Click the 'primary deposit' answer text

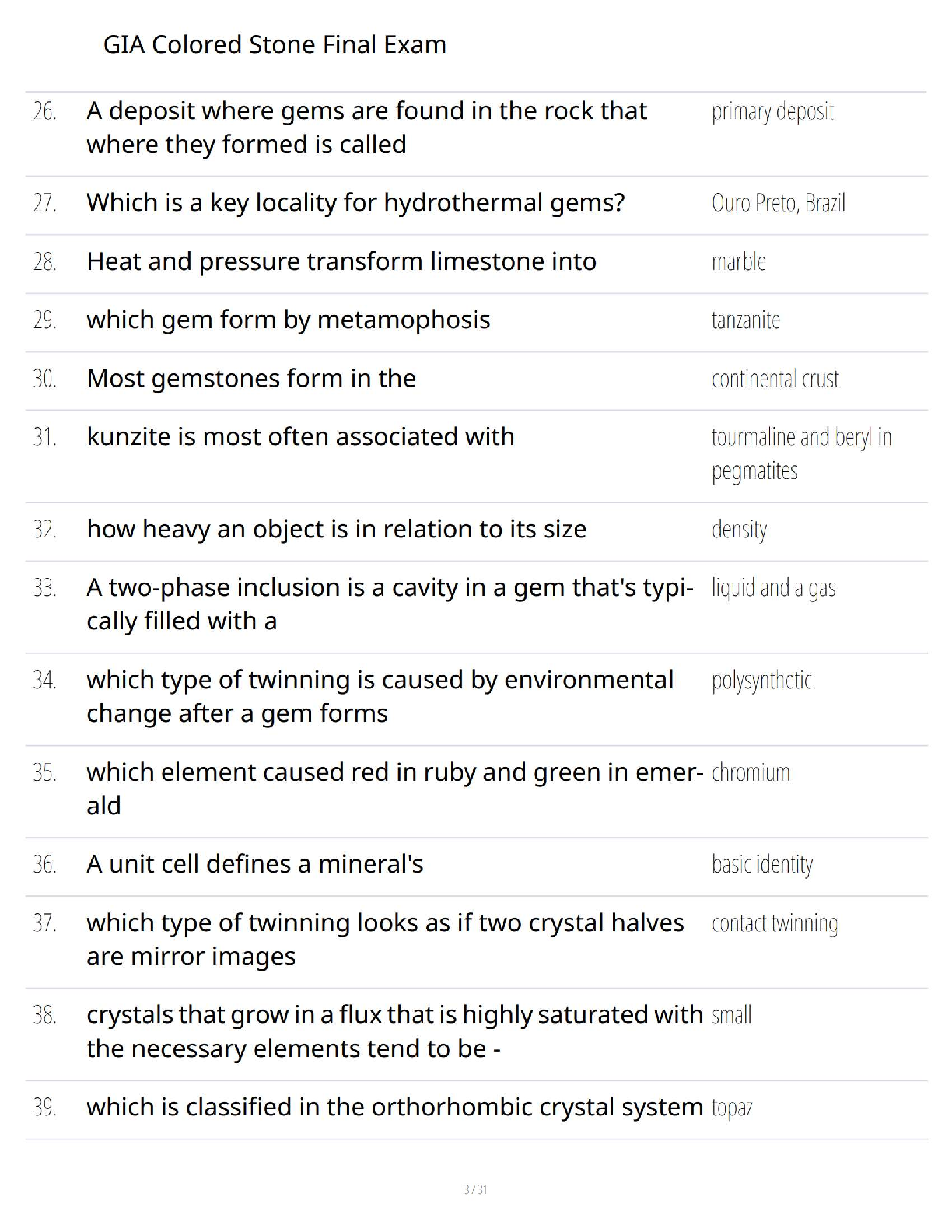point(772,112)
